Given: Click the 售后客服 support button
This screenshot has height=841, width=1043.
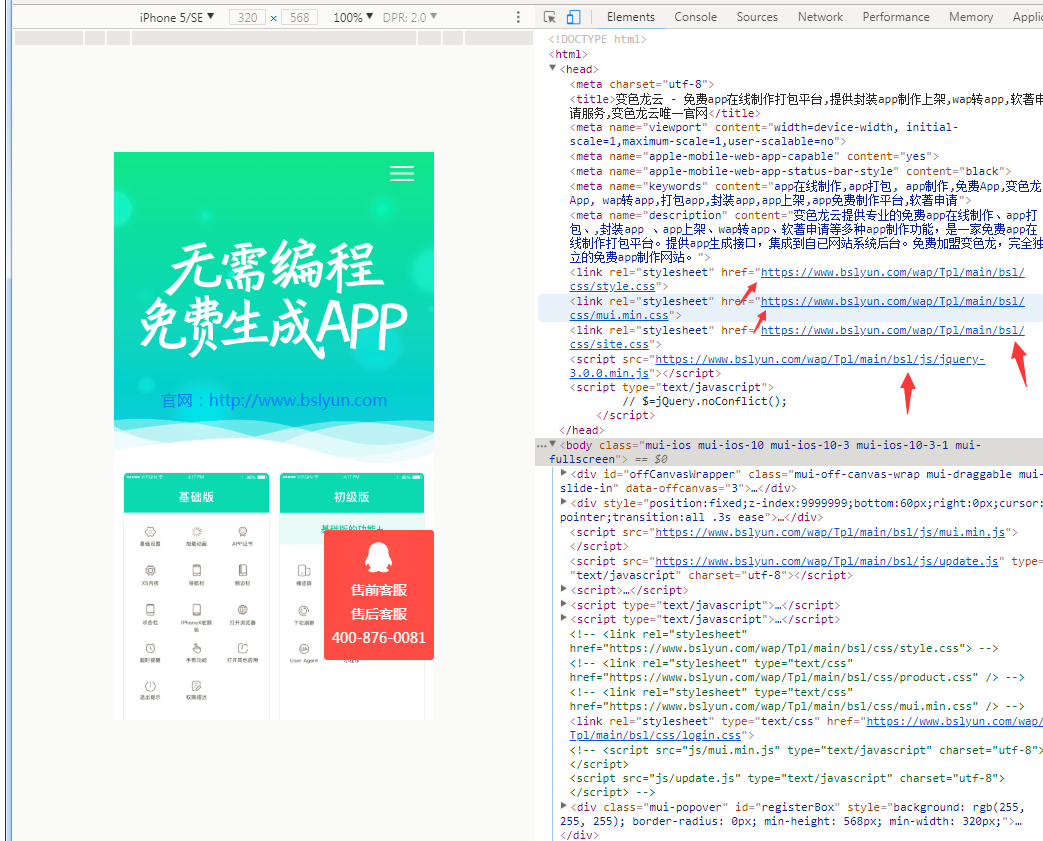Looking at the screenshot, I should click(x=378, y=614).
